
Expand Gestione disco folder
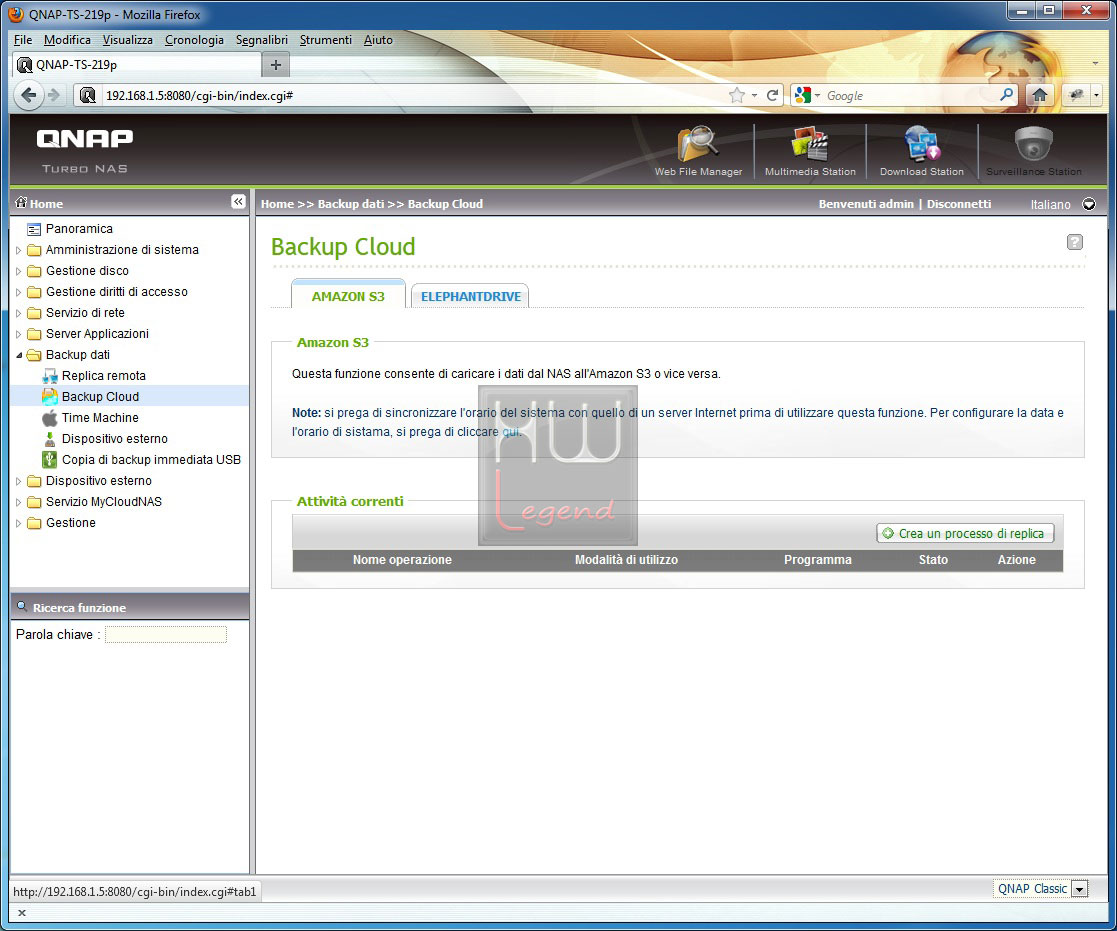point(19,271)
